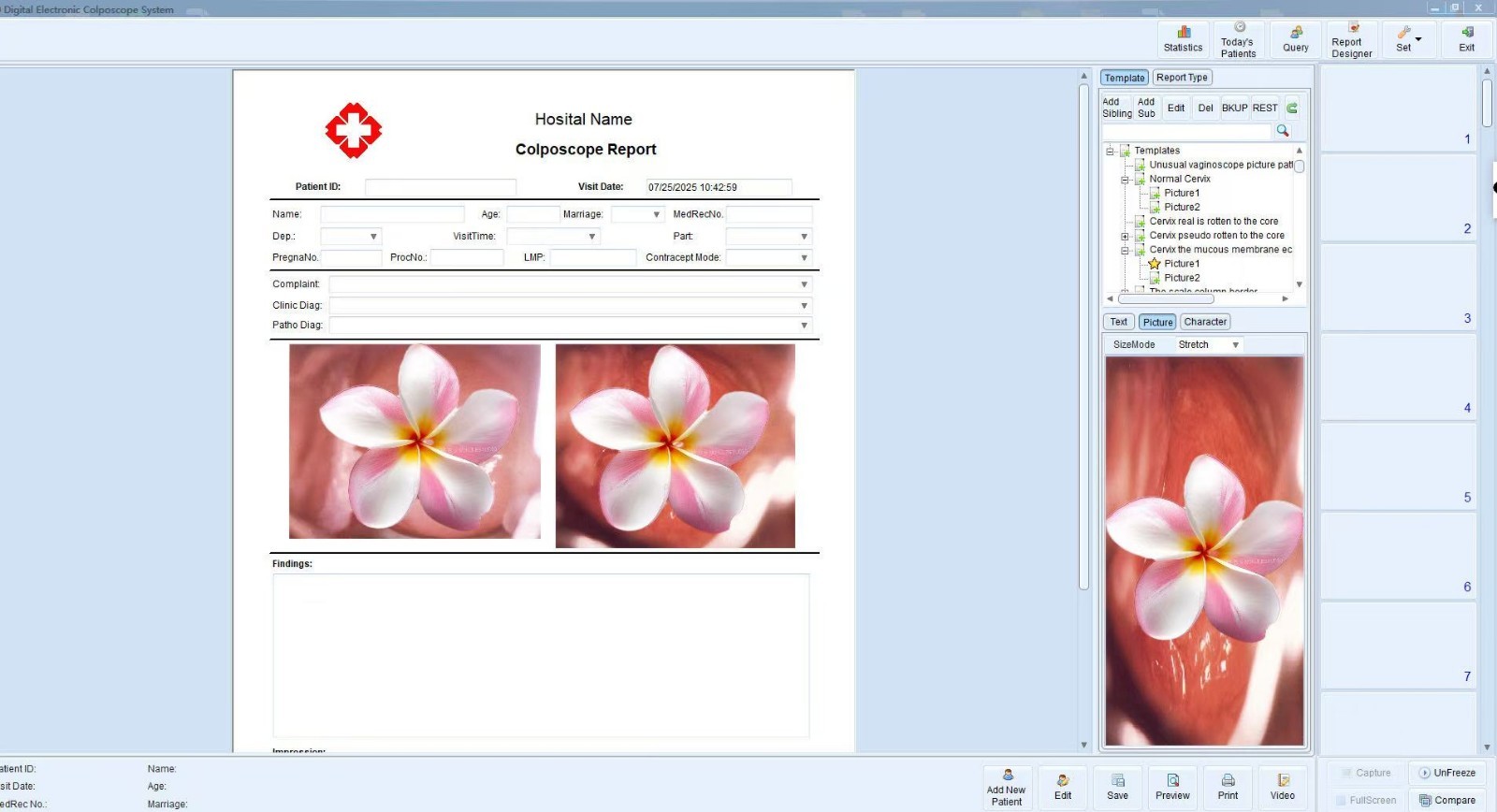The image size is (1497, 812).
Task: Click the left colposcope image in the report
Action: click(x=414, y=442)
